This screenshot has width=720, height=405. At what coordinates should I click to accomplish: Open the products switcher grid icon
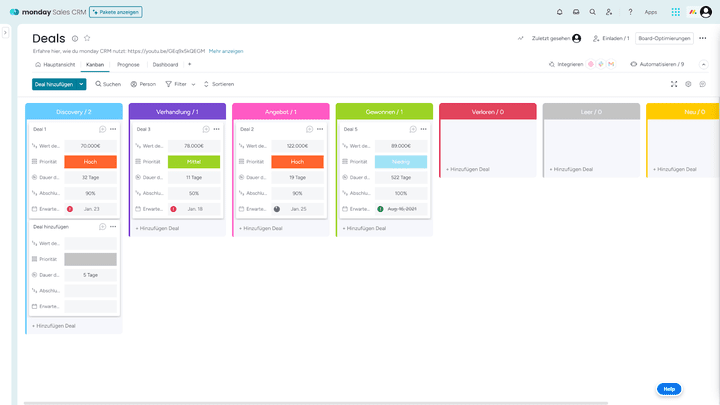[675, 12]
